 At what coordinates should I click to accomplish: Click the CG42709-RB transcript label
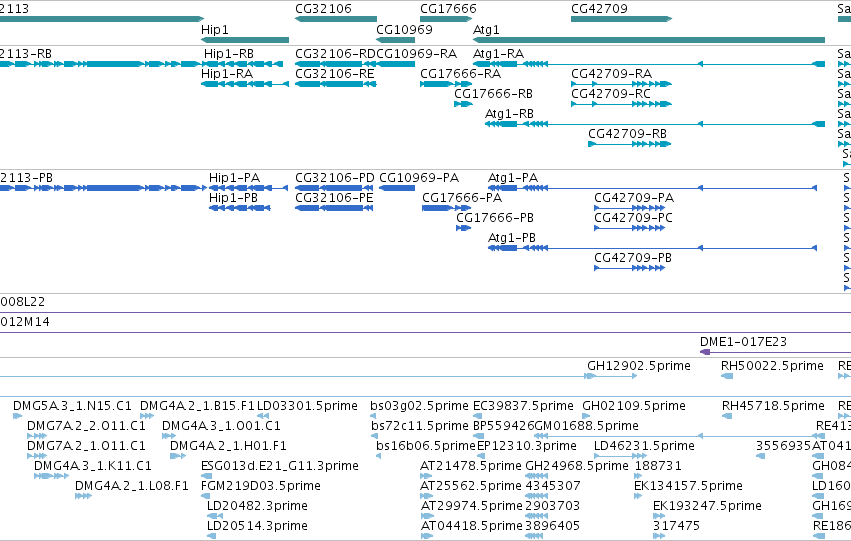coord(627,134)
